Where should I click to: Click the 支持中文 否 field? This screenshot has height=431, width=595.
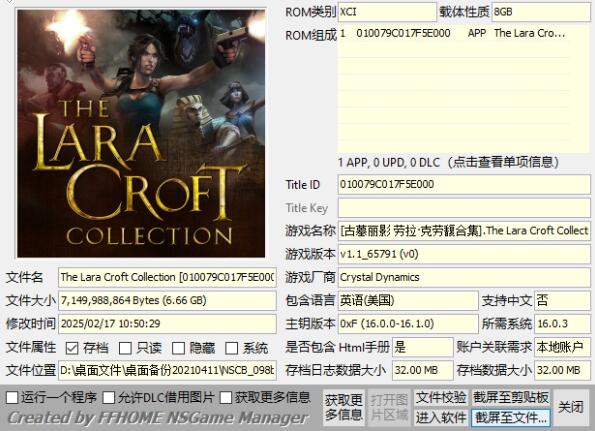click(562, 300)
